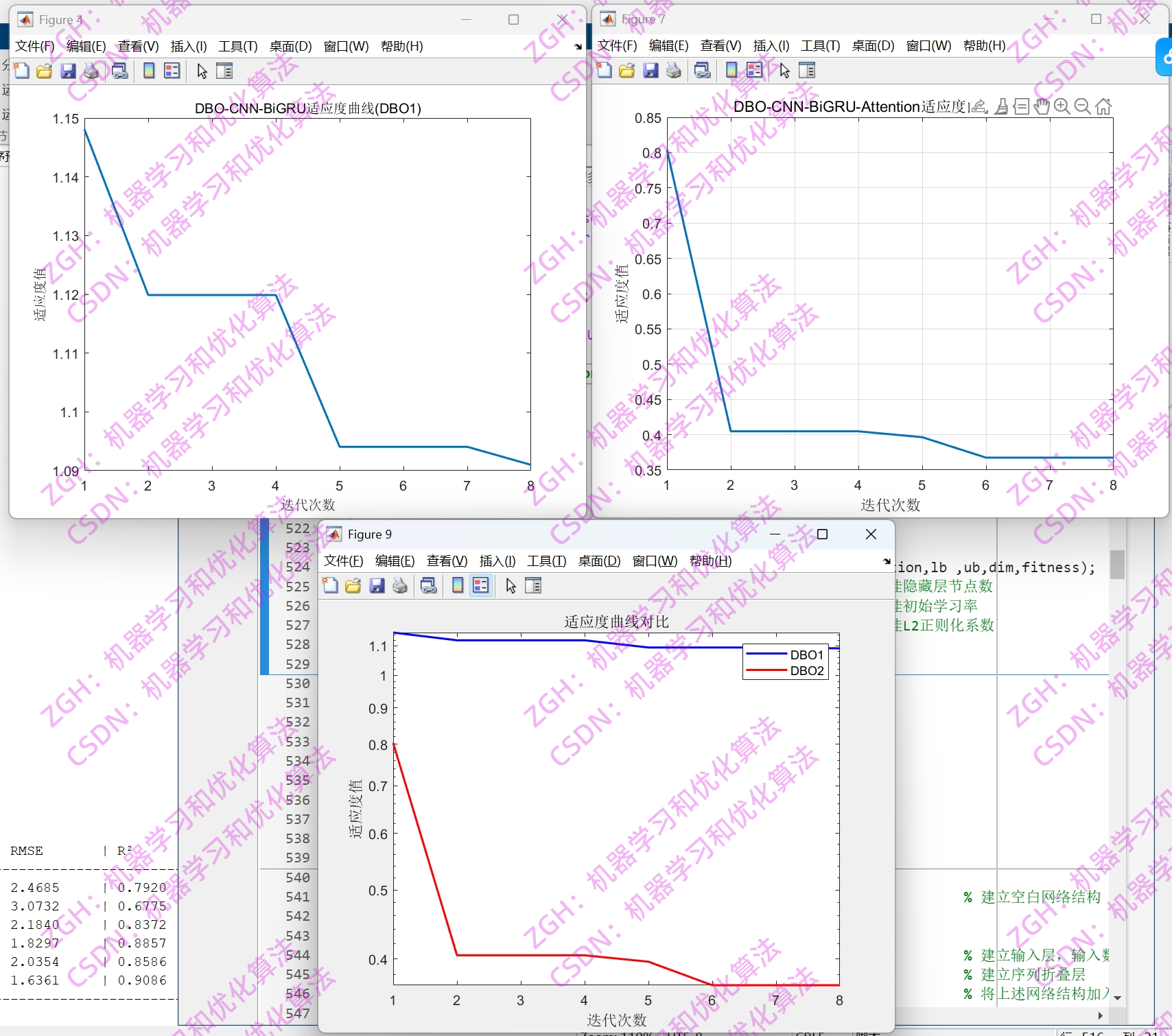1172x1036 pixels.
Task: Click Save icon in Figure 4 toolbar
Action: point(68,71)
